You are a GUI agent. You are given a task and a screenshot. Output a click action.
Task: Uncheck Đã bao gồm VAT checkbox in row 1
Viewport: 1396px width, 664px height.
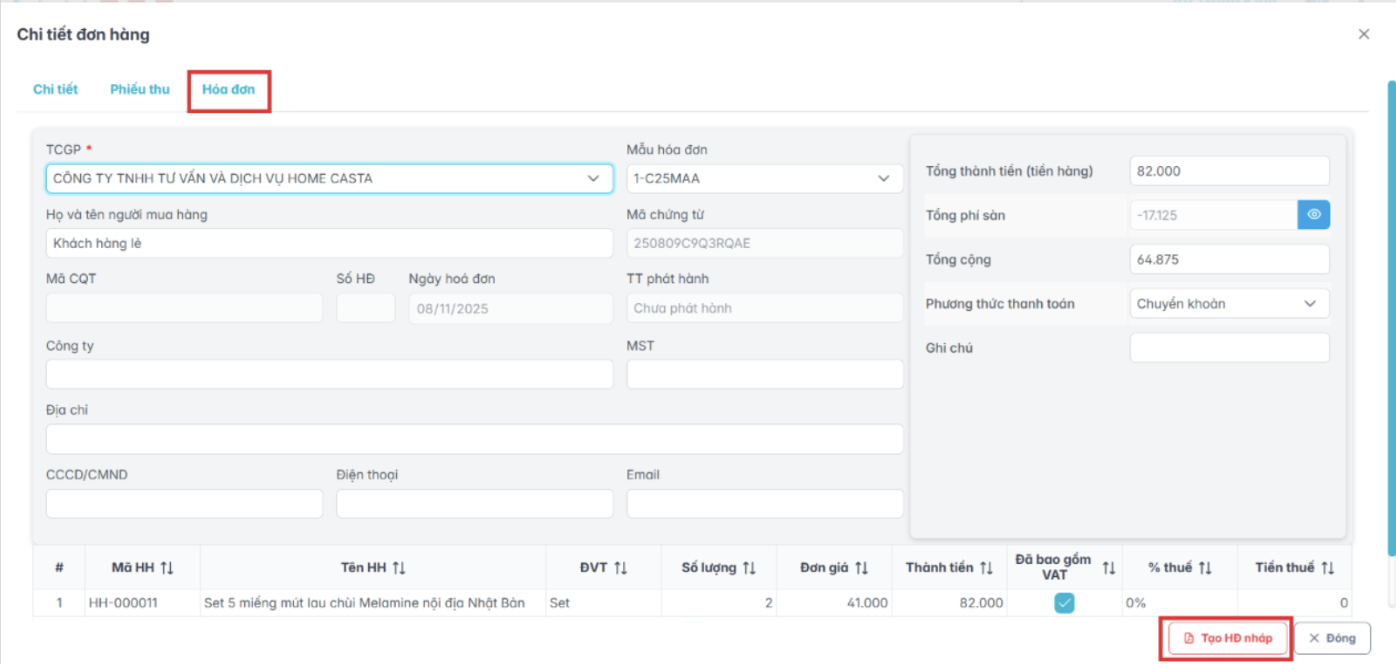point(1064,603)
